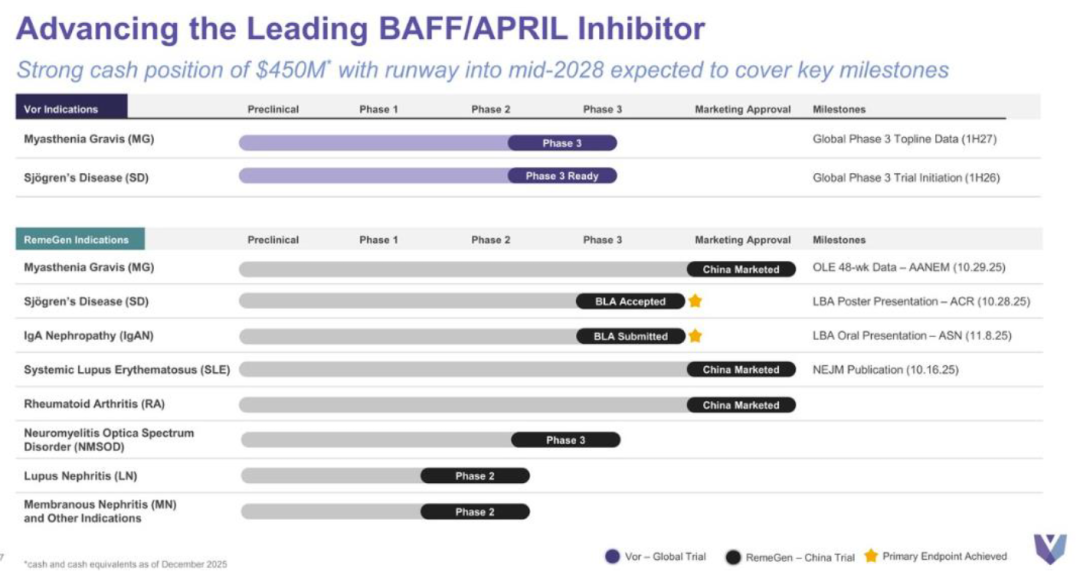Click the BLA Accepted badge
The height and width of the screenshot is (588, 1080).
pyautogui.click(x=630, y=301)
